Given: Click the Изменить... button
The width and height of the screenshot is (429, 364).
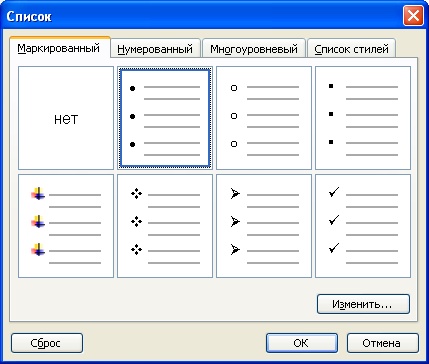Looking at the screenshot, I should click(363, 304).
